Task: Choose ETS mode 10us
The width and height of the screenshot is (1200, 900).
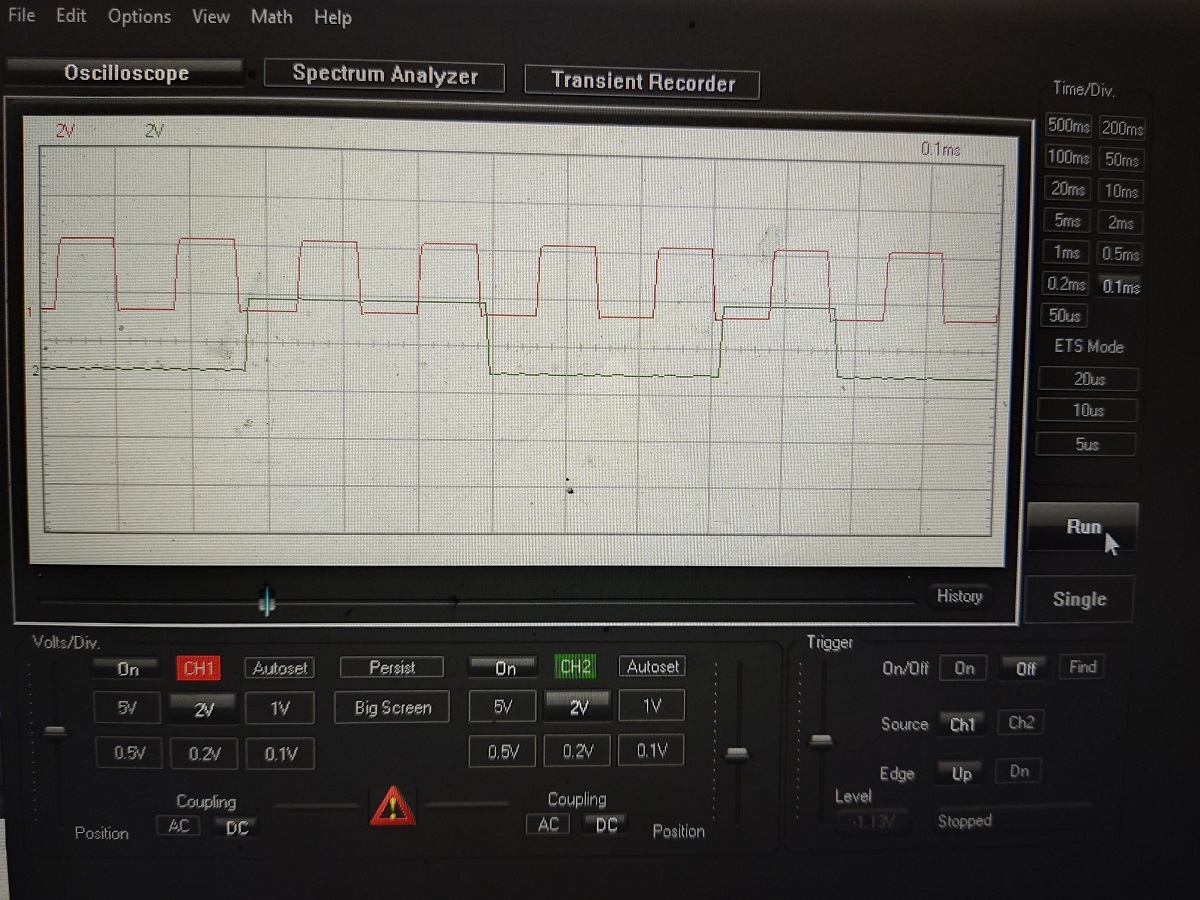Action: (1087, 411)
